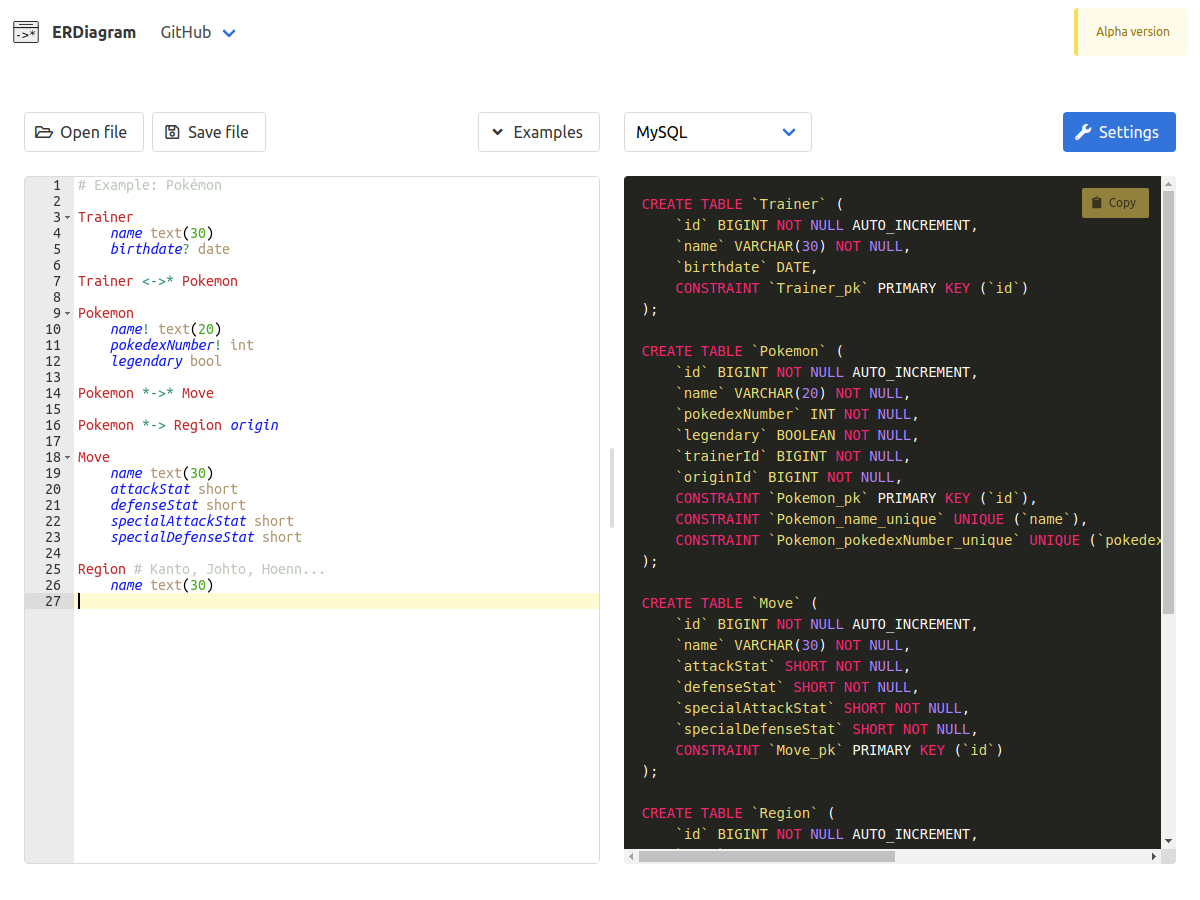Screen dimensions: 1200x900
Task: Click 'birthdate? date' in the editor
Action: click(x=170, y=249)
